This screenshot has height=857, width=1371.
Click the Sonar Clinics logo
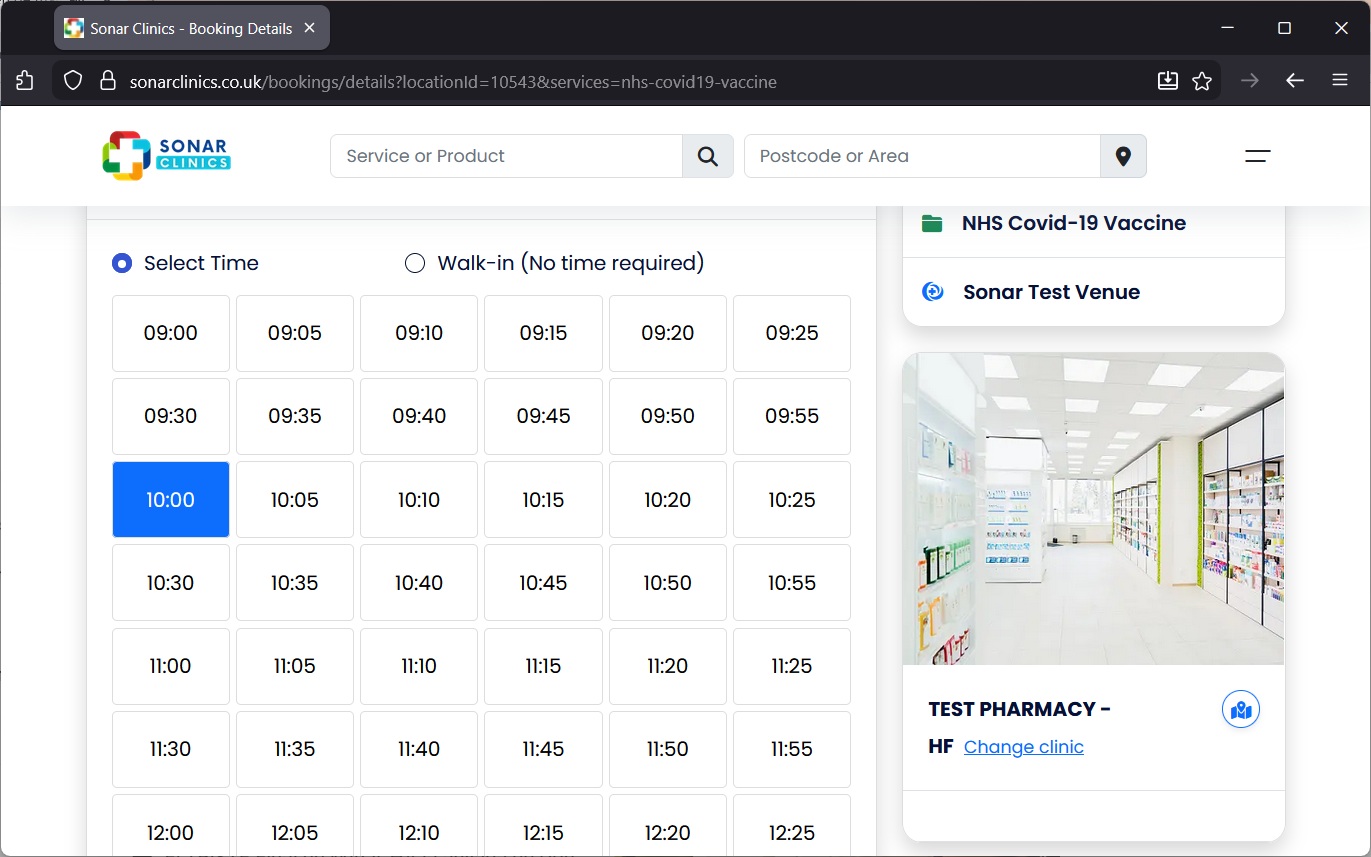[167, 156]
